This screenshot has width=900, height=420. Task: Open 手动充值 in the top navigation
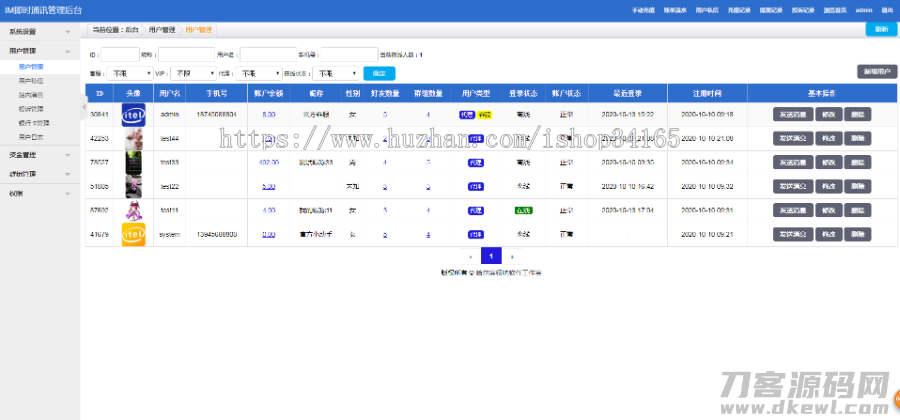pos(643,10)
